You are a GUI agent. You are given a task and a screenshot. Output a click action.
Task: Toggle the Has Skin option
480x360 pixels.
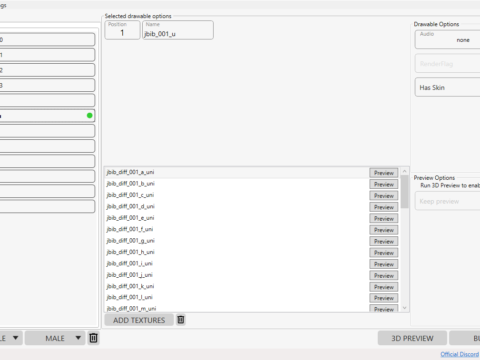click(x=448, y=87)
